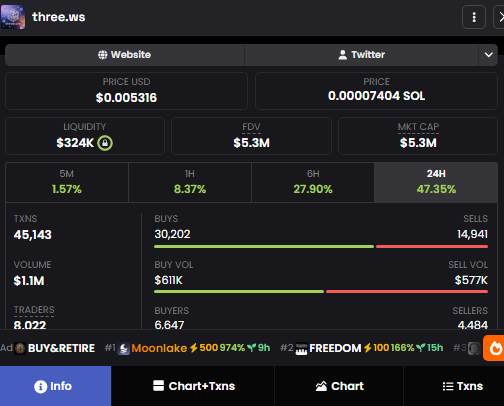Select the 6H timeframe tab

[x=313, y=182]
